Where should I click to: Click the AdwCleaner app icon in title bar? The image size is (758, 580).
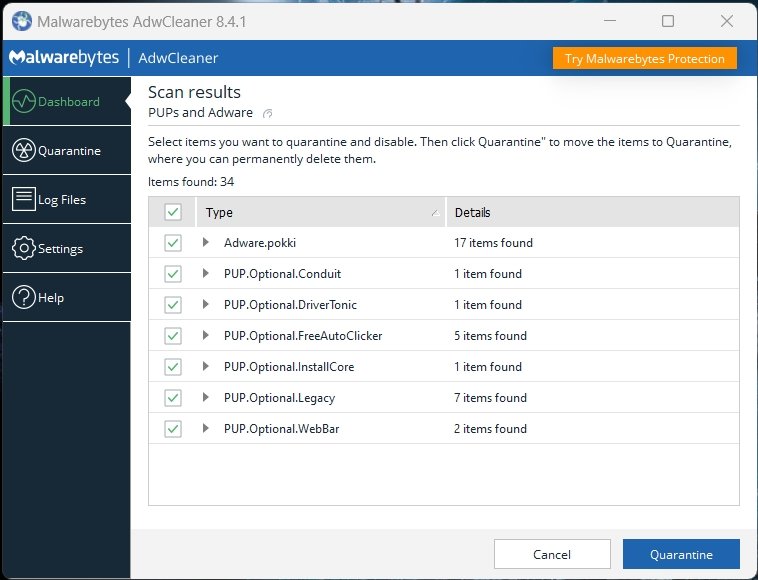pos(22,21)
